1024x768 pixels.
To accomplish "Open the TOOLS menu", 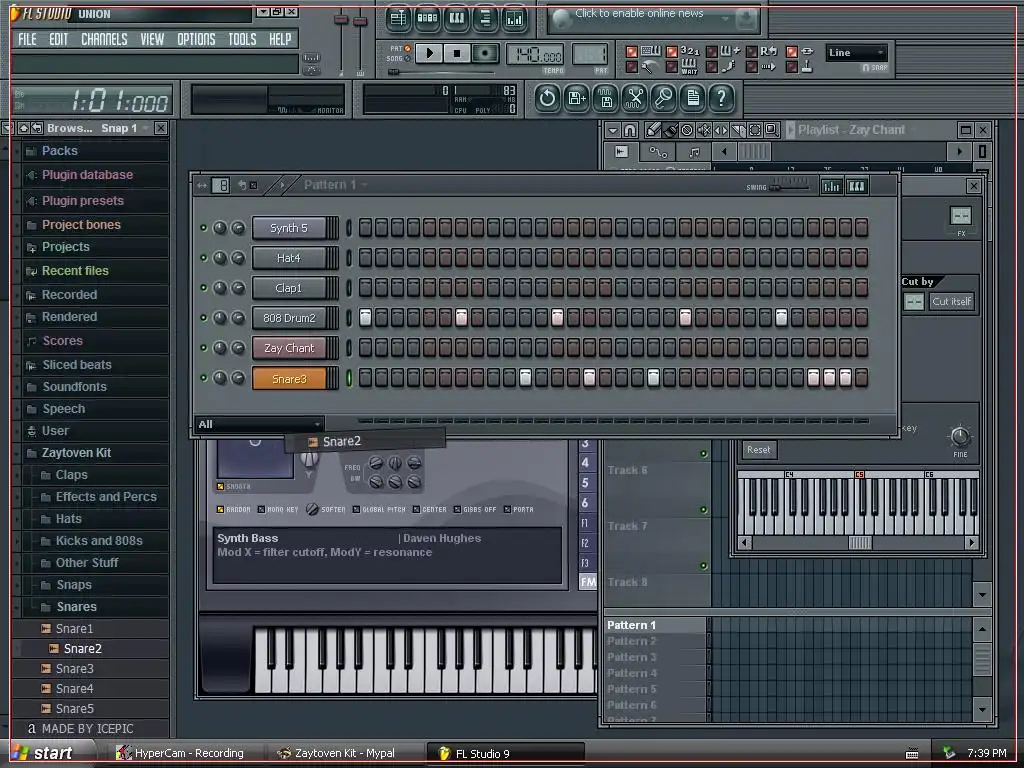I will [x=242, y=40].
